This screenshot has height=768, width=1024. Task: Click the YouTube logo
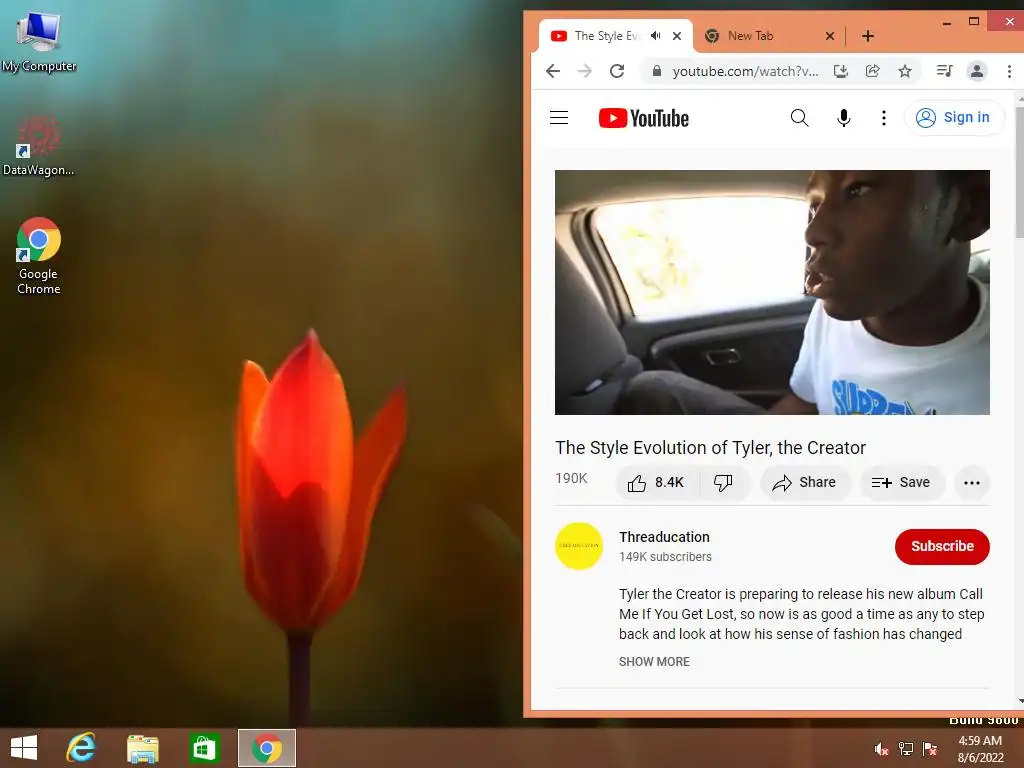(x=644, y=118)
